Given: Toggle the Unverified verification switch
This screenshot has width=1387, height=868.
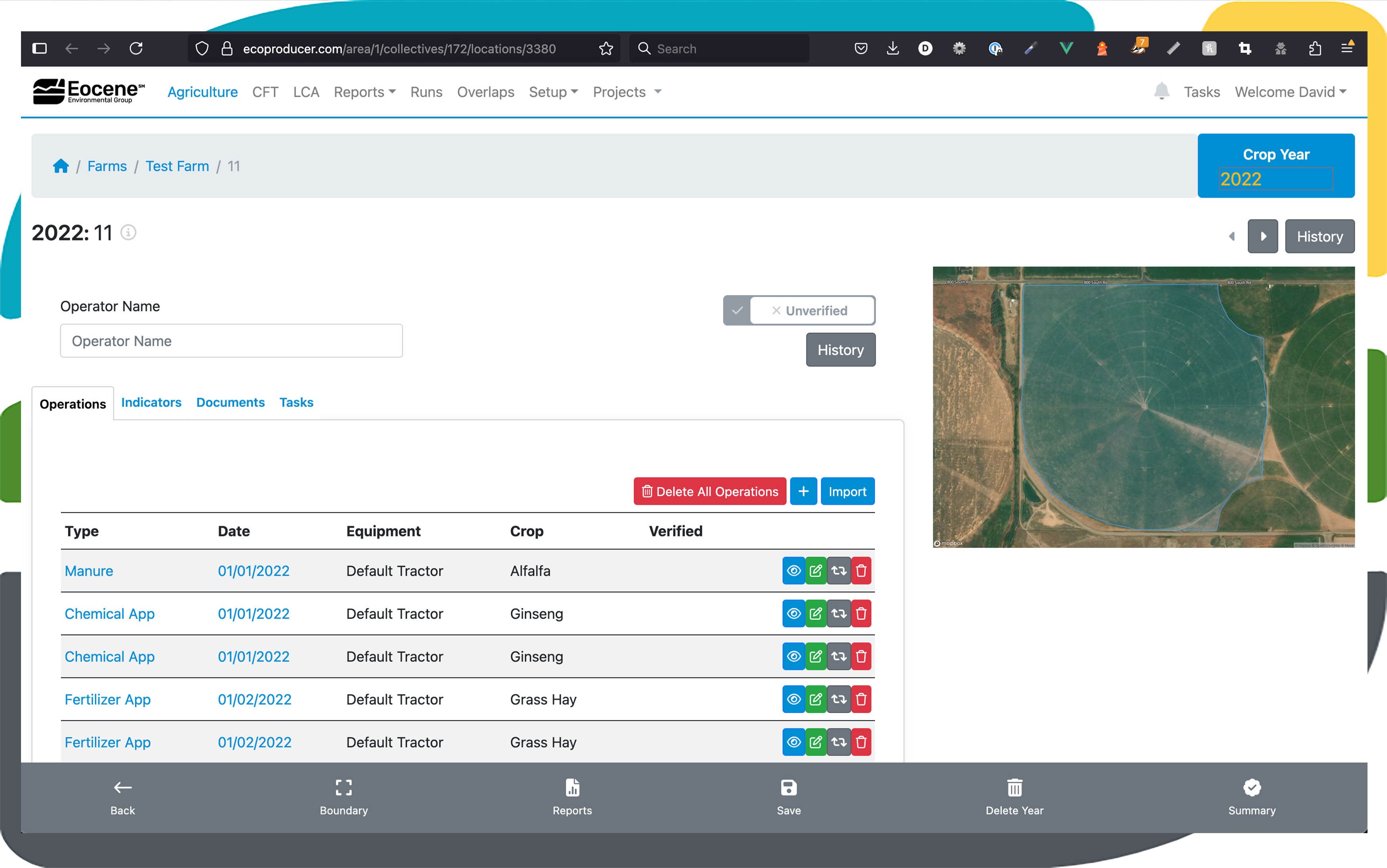Looking at the screenshot, I should tap(799, 311).
